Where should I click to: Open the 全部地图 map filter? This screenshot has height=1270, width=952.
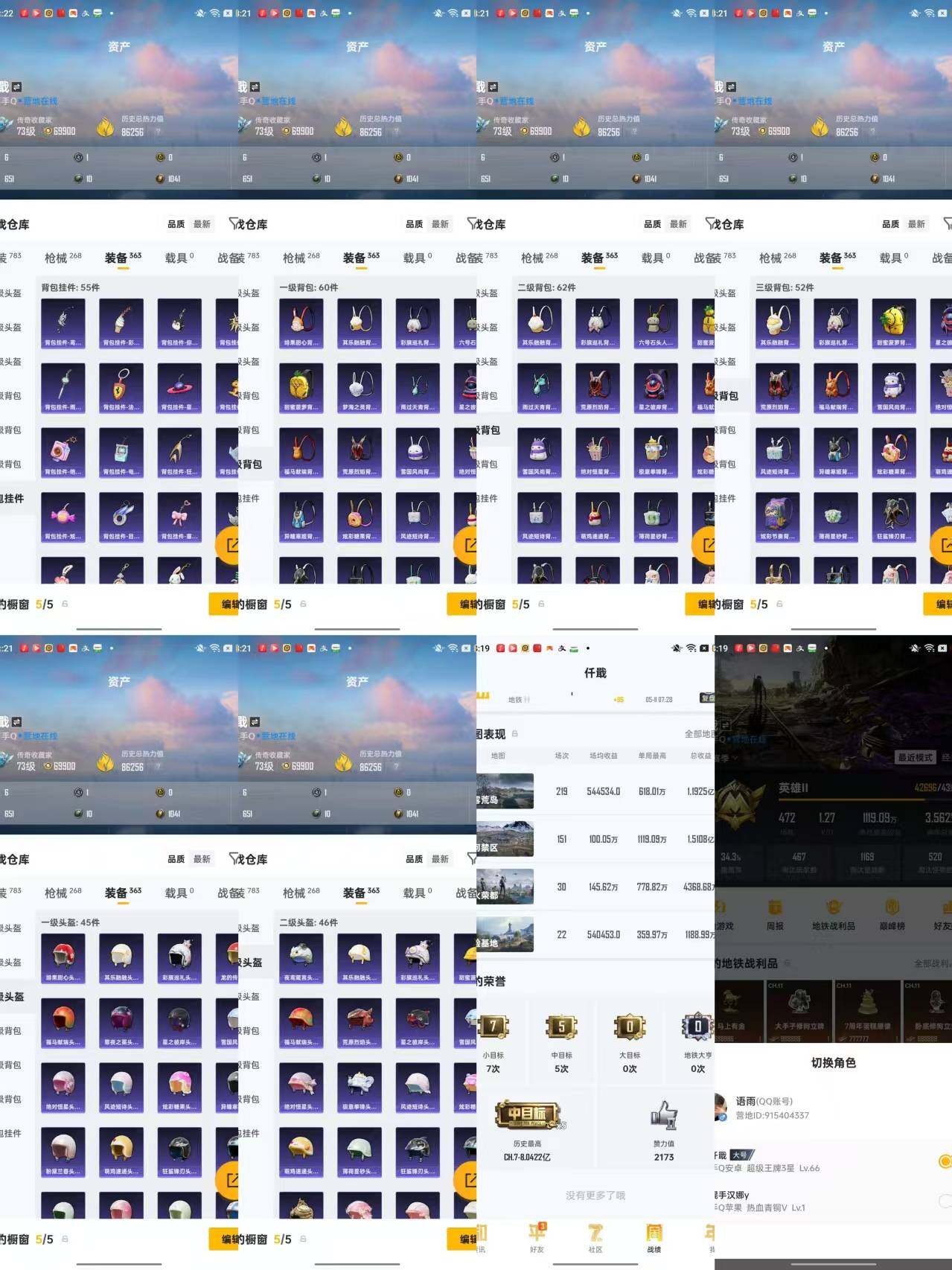pyautogui.click(x=698, y=734)
